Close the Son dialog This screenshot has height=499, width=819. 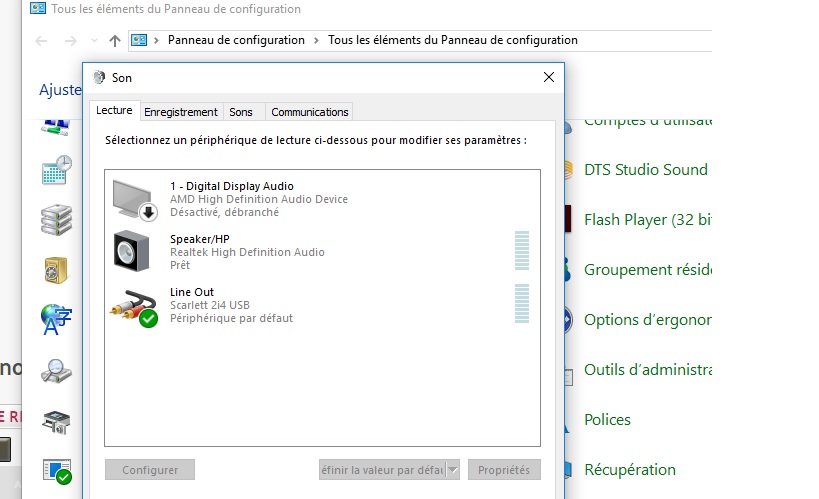[x=548, y=77]
